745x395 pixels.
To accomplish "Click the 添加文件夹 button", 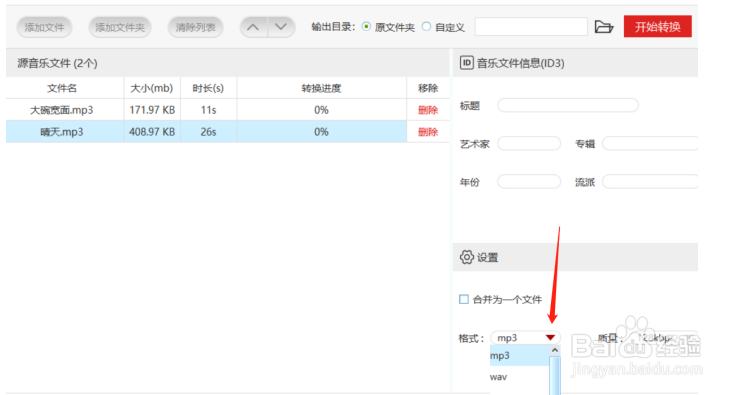I will (x=120, y=27).
